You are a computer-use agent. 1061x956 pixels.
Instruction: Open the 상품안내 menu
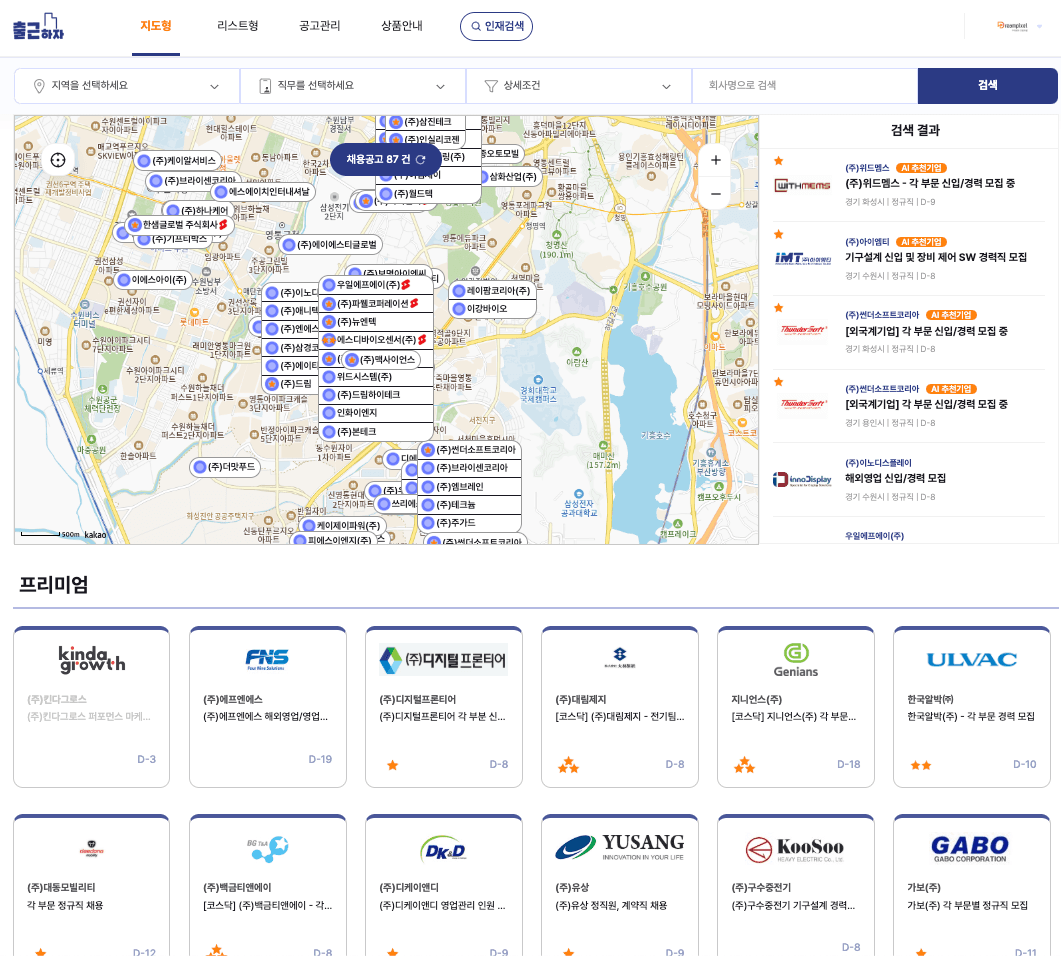[x=401, y=26]
